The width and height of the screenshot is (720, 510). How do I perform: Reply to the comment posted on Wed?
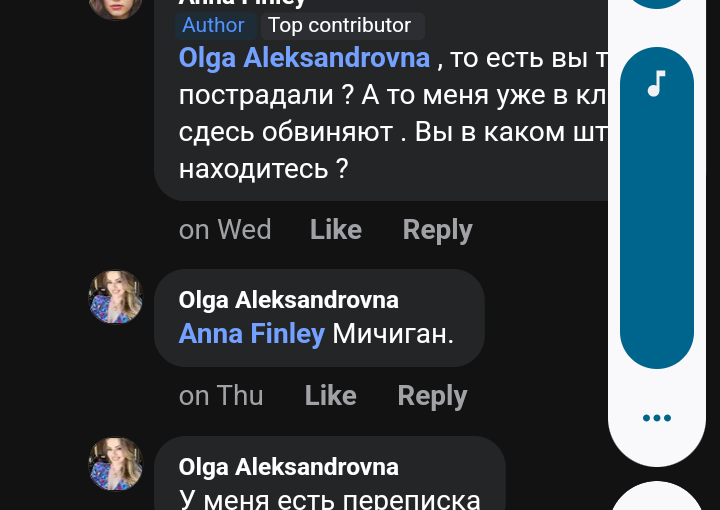point(437,230)
